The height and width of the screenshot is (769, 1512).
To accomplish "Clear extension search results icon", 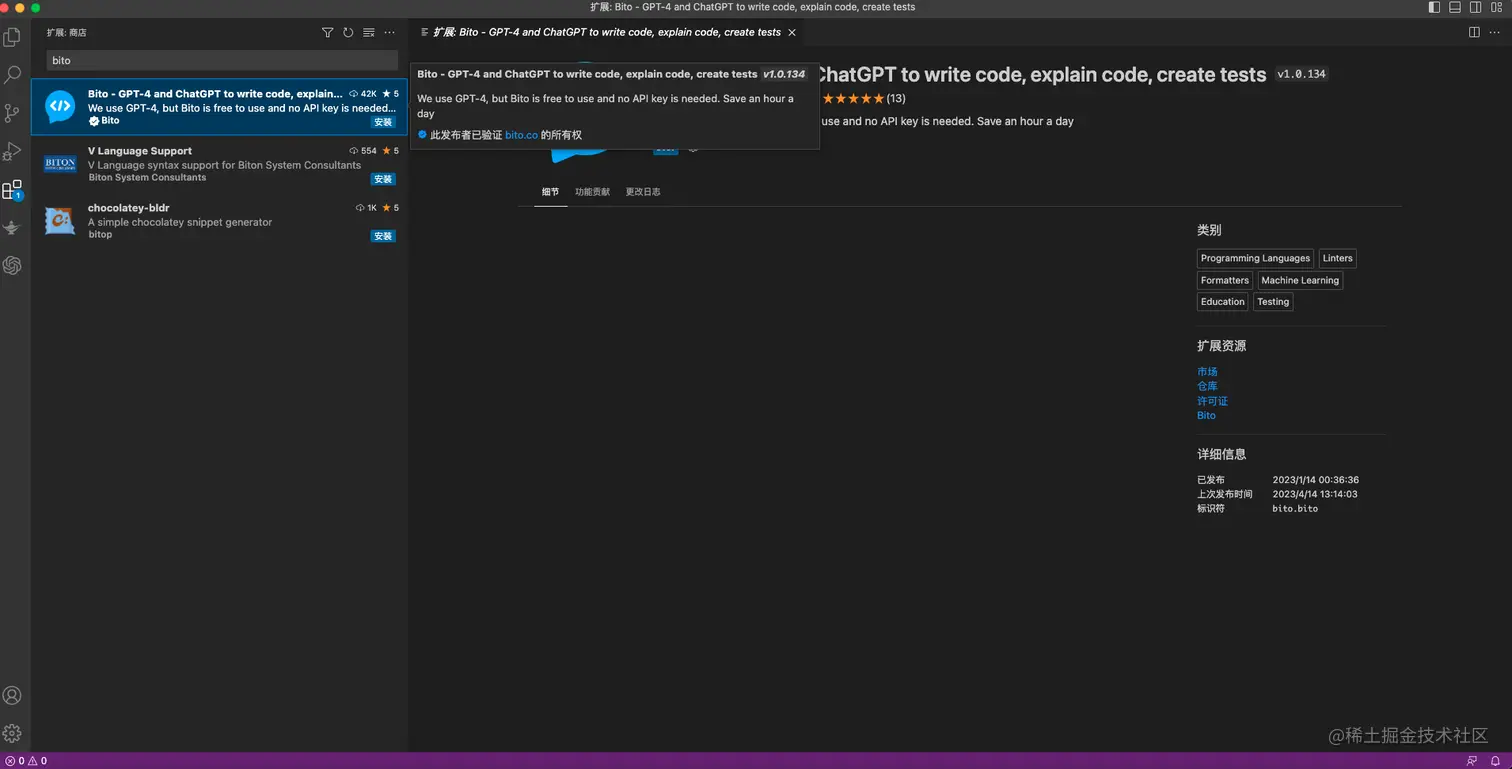I will [x=369, y=32].
